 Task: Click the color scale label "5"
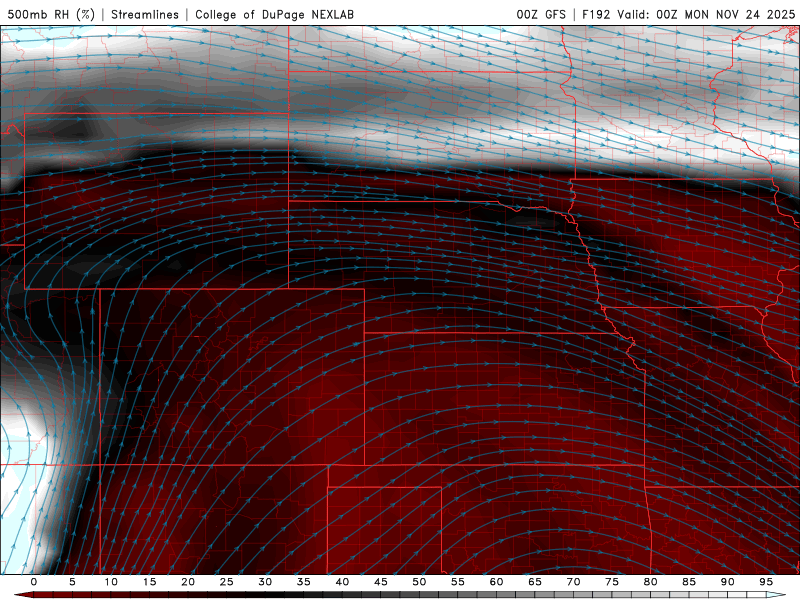(72, 582)
